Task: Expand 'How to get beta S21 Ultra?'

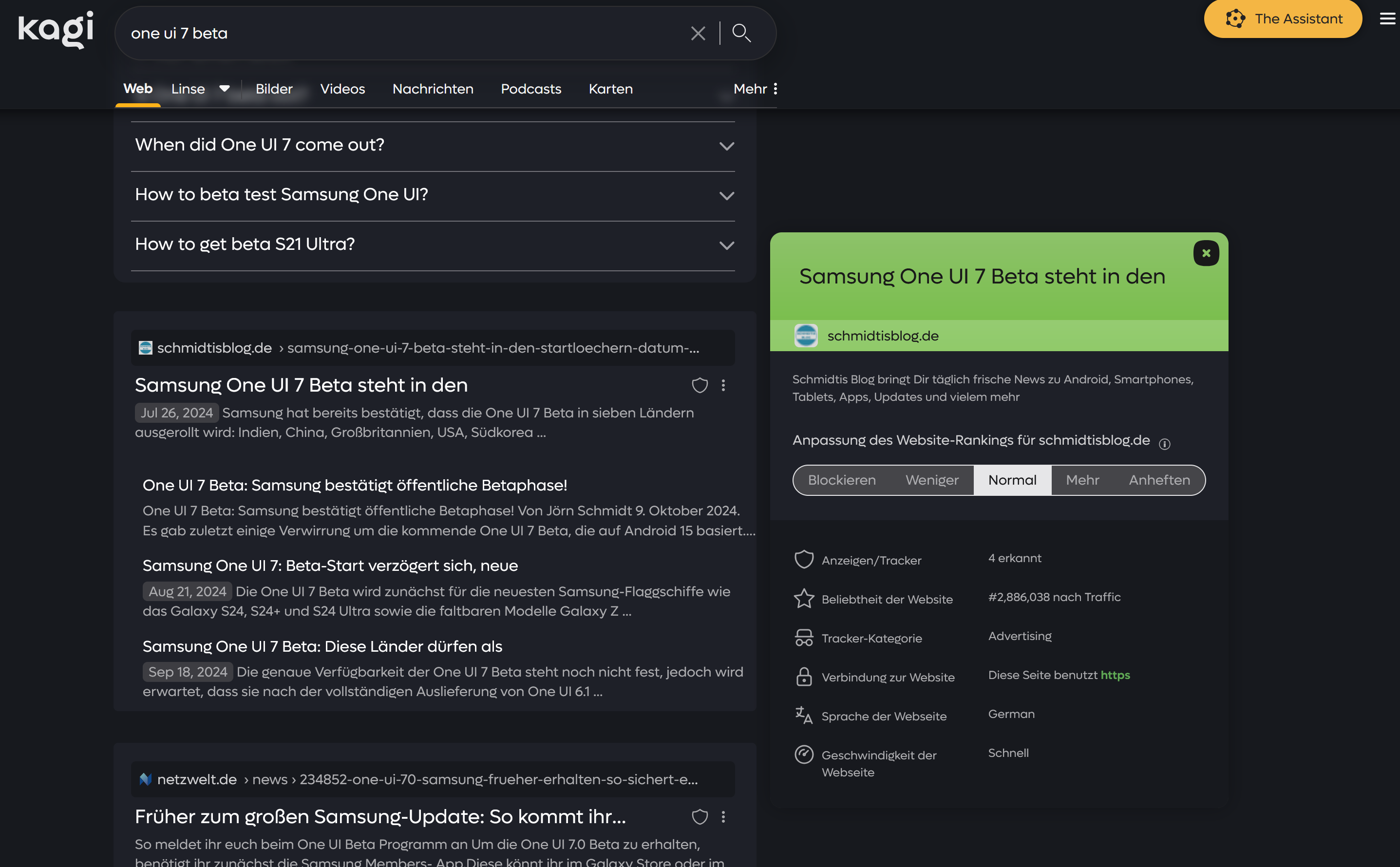Action: [433, 245]
